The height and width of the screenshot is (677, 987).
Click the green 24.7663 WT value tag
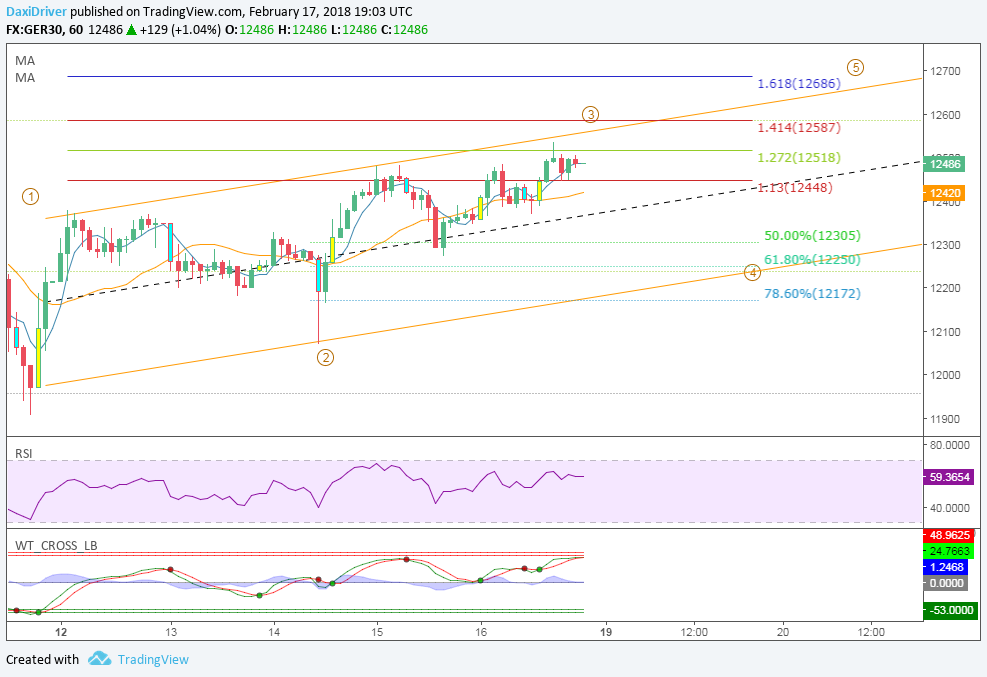(x=948, y=551)
